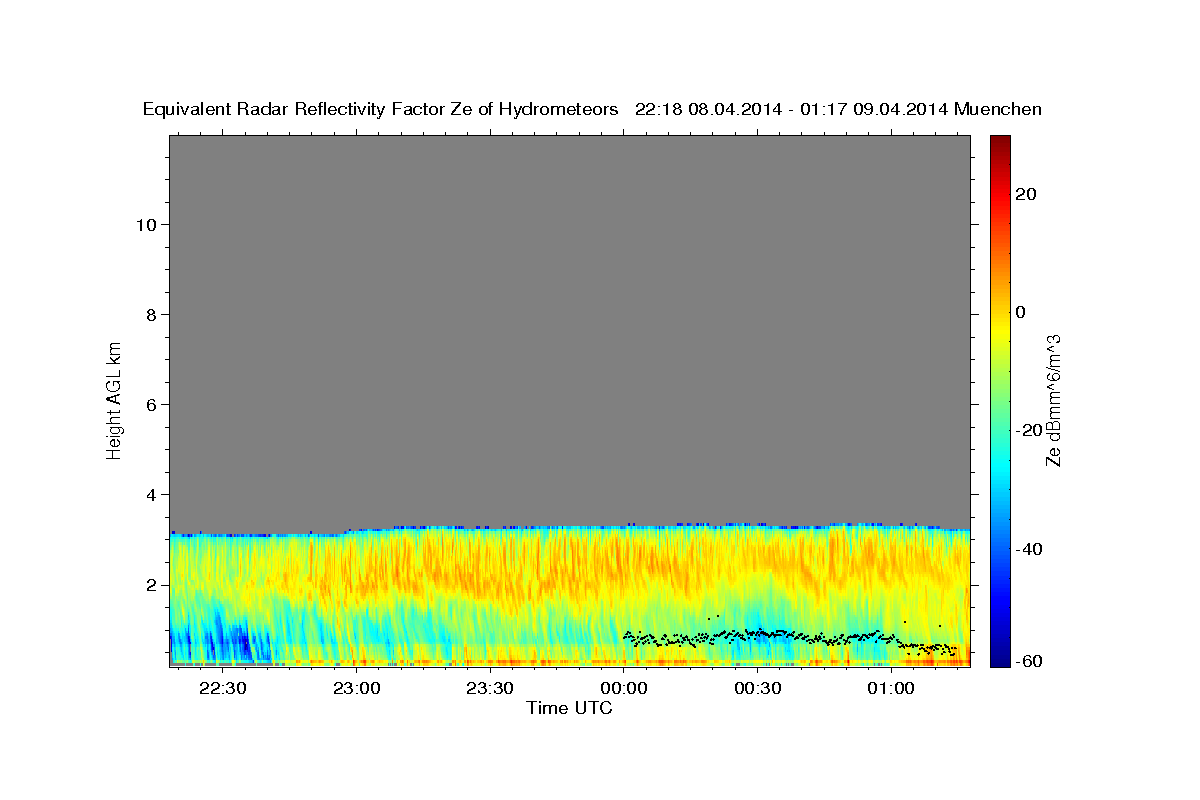Click the "8" height axis label
1200x800 pixels.
pos(150,314)
